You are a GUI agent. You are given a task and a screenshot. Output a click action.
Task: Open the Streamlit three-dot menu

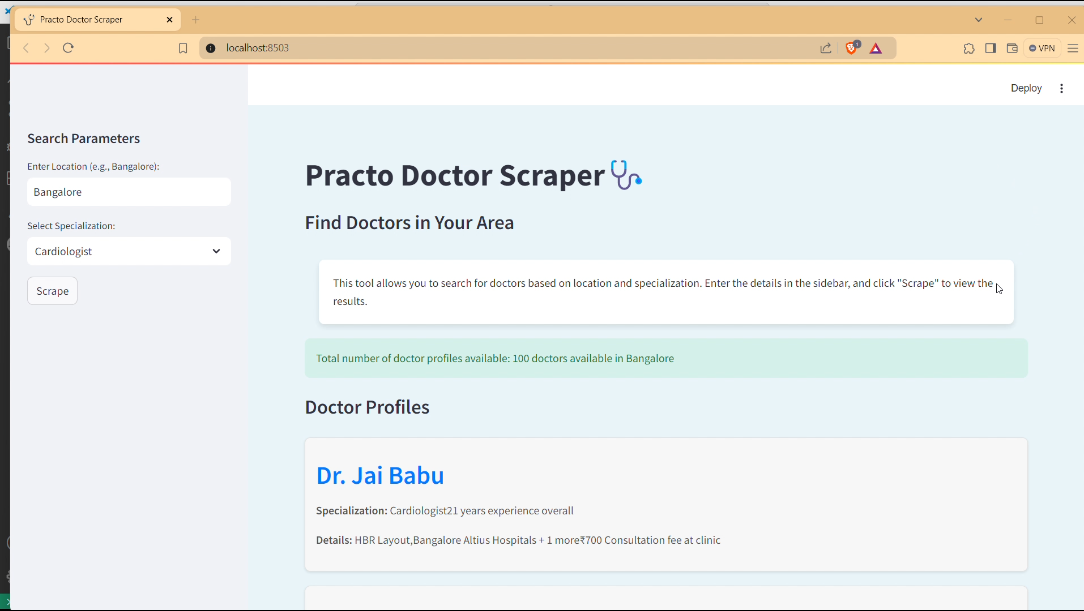[x=1061, y=88]
